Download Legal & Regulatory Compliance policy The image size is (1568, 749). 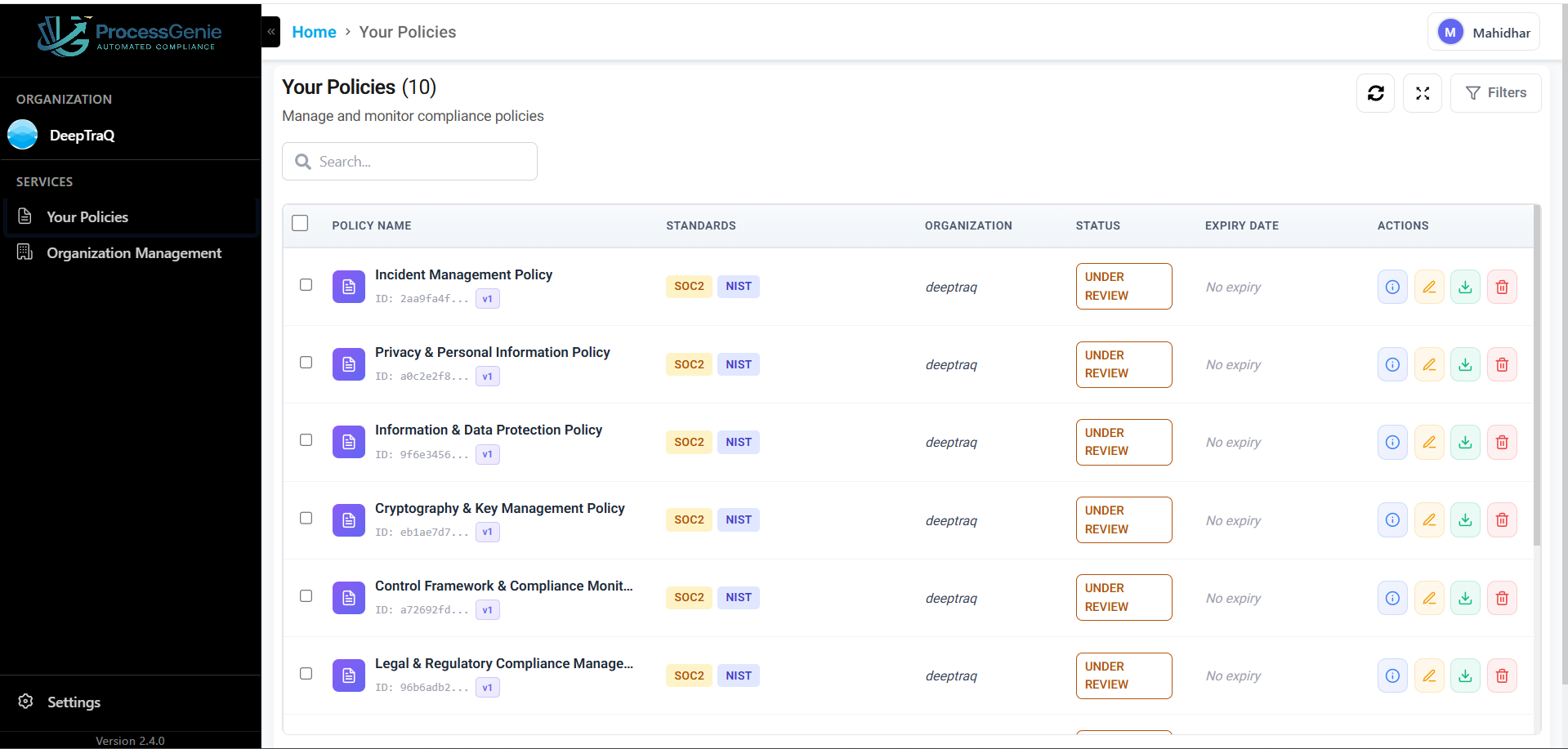[1465, 675]
